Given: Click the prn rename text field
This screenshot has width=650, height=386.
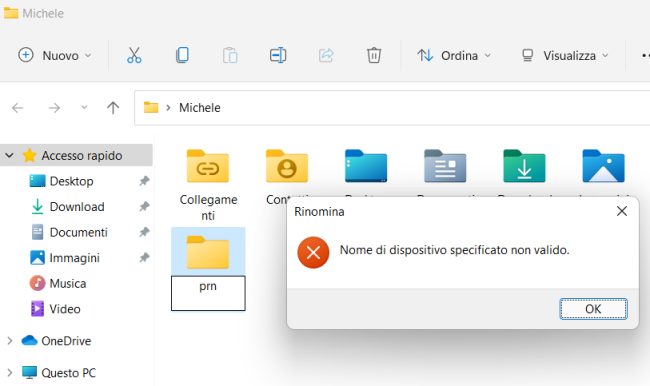Looking at the screenshot, I should coord(208,293).
